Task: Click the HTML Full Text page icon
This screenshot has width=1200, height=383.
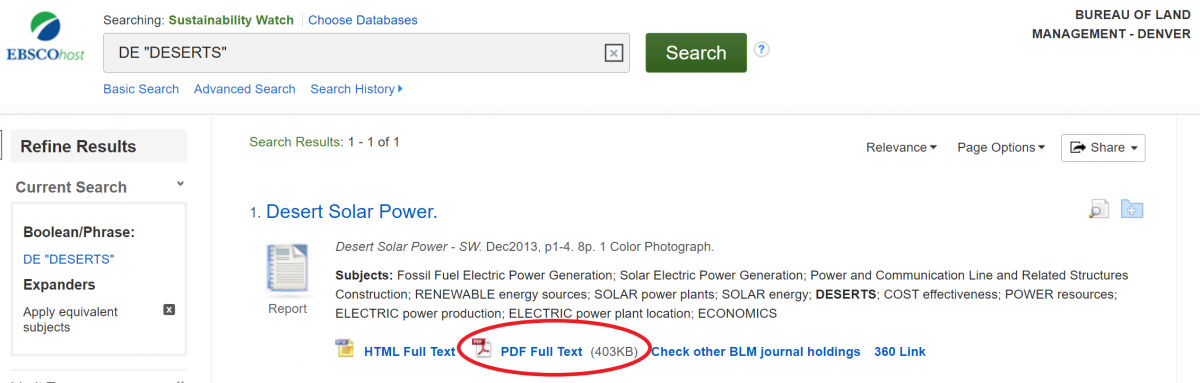Action: click(x=345, y=349)
